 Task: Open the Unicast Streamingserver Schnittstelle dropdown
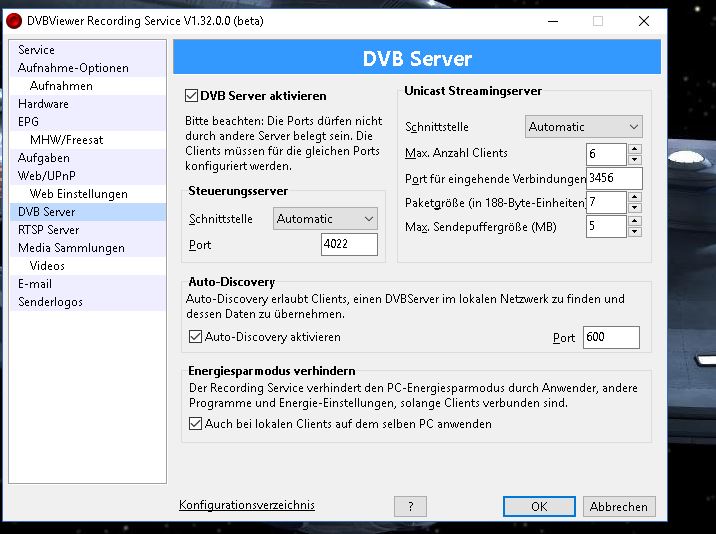pyautogui.click(x=584, y=127)
